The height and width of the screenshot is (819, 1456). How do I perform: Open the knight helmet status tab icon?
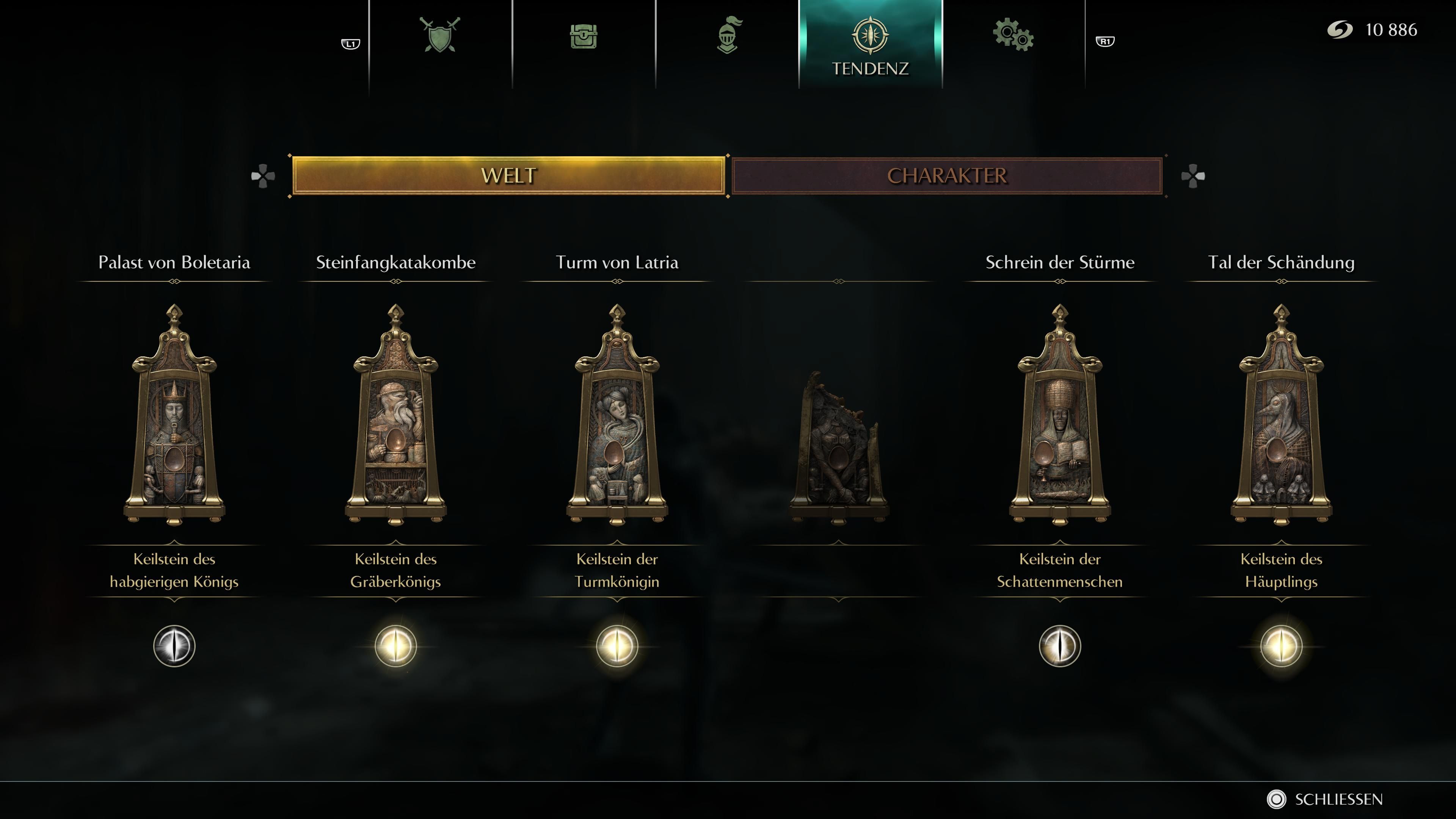point(728,35)
